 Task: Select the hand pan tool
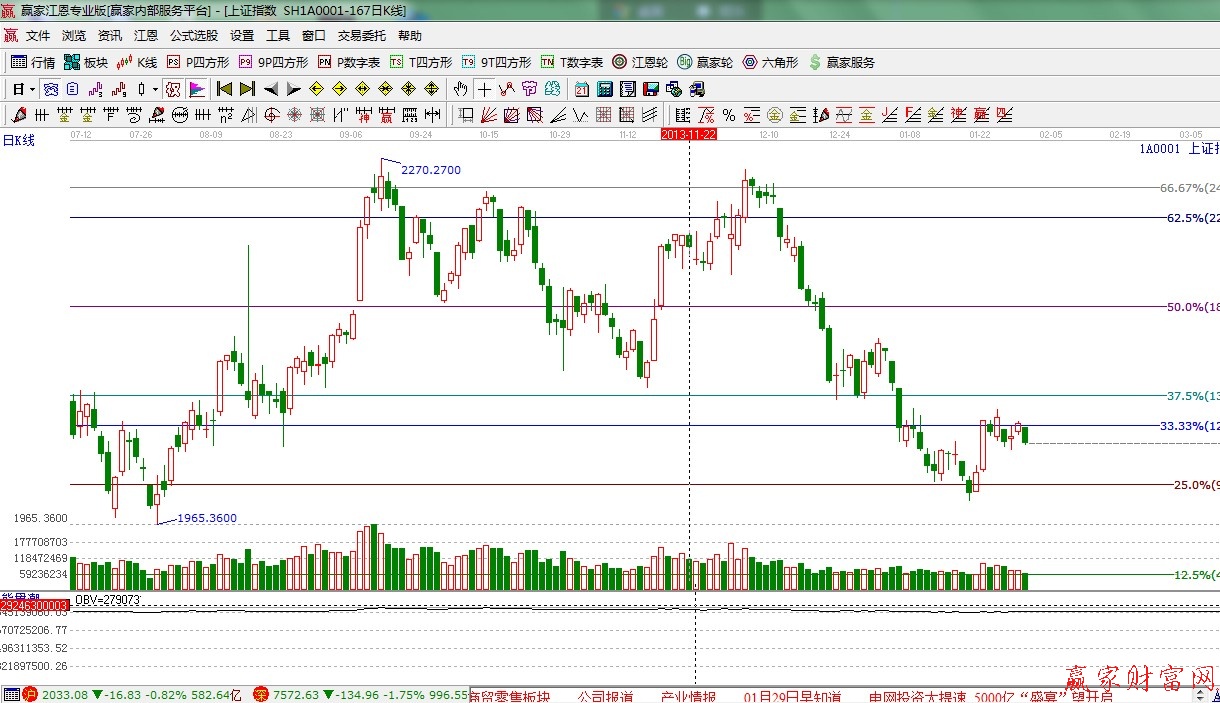tap(460, 89)
